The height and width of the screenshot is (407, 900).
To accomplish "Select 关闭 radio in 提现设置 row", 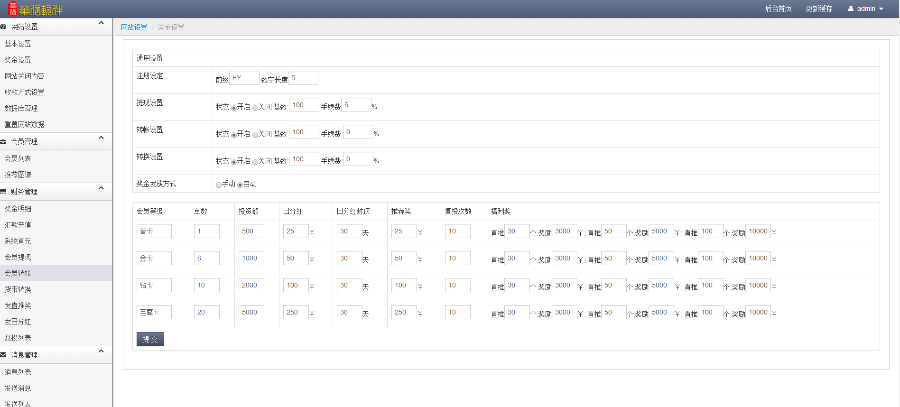I will click(255, 107).
